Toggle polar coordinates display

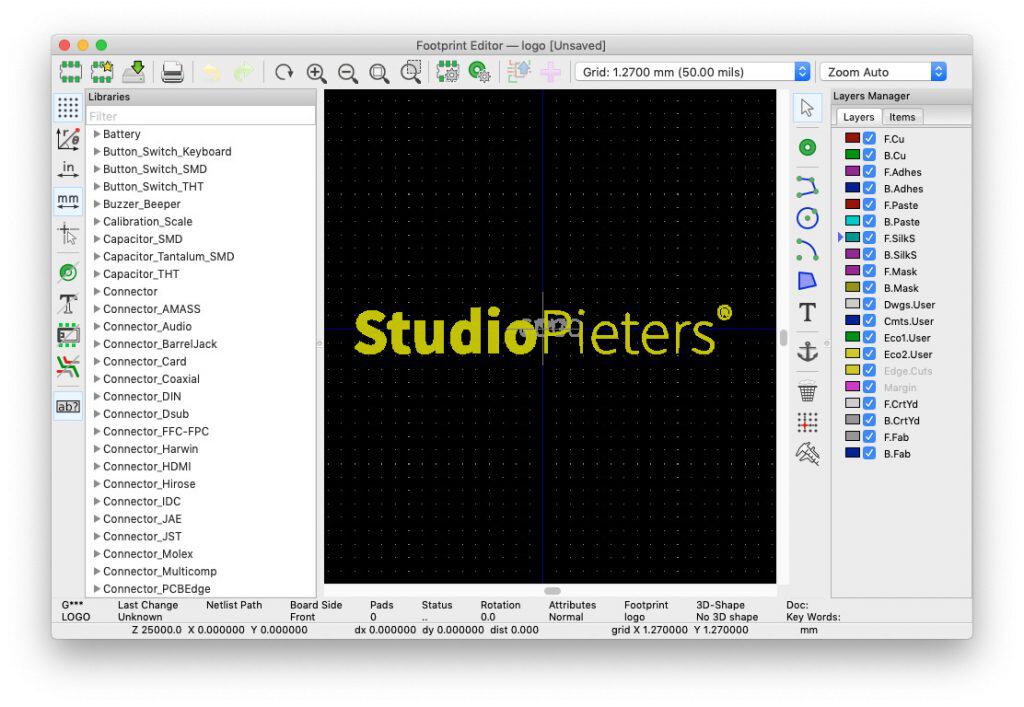[x=68, y=139]
